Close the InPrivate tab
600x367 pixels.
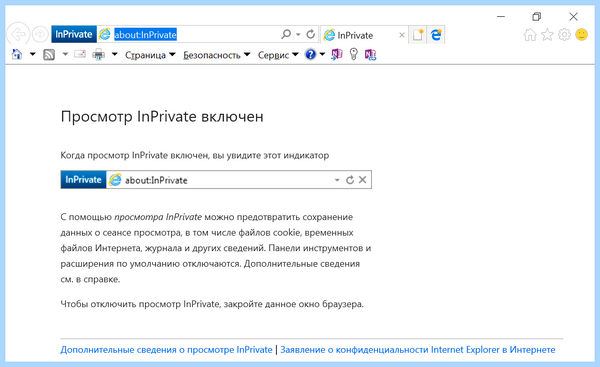coord(402,35)
